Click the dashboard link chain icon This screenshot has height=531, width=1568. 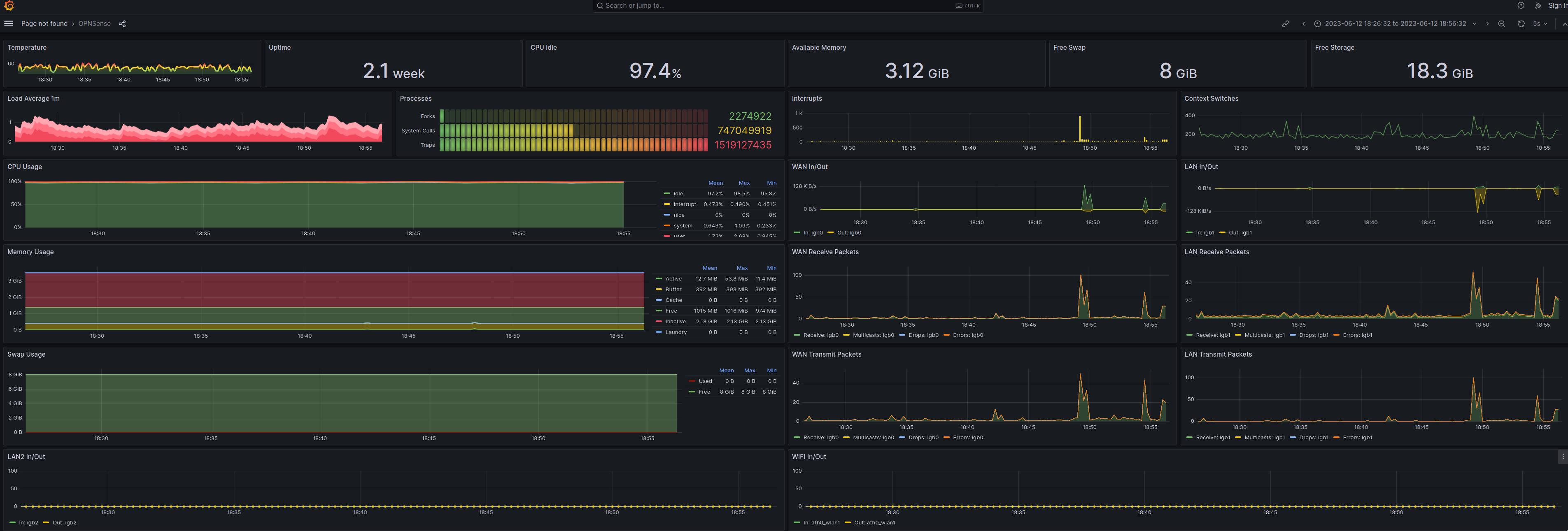coord(1285,24)
